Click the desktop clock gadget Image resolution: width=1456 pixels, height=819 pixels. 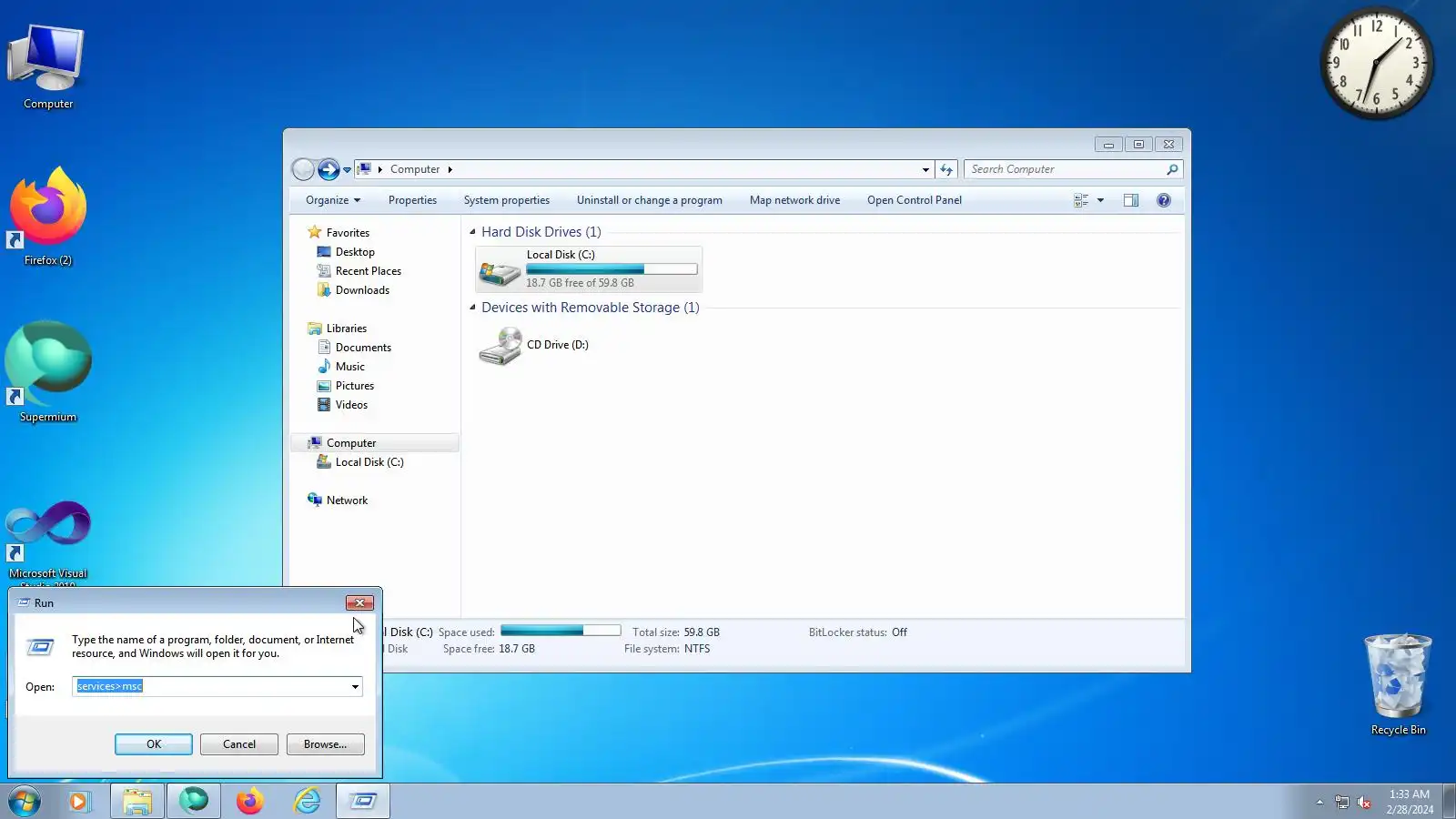coord(1376,63)
